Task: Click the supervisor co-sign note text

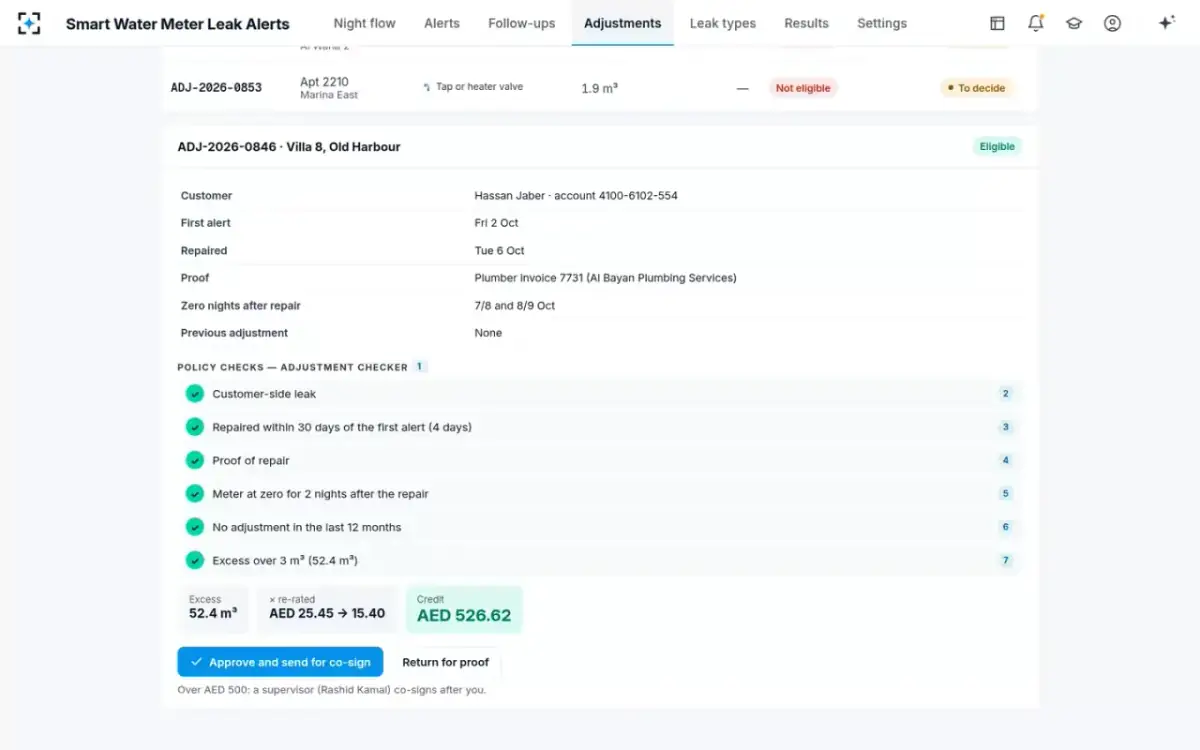Action: (332, 690)
